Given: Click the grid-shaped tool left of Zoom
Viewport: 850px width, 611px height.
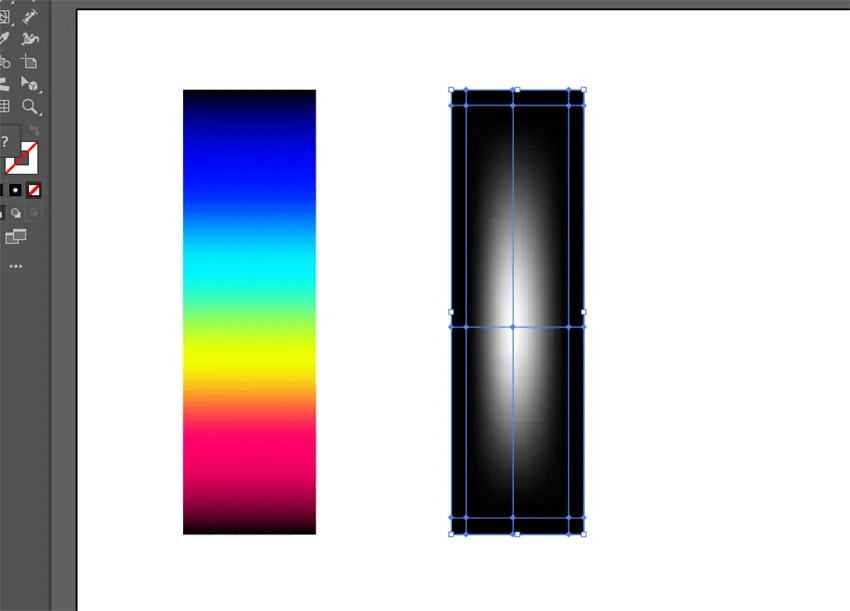Looking at the screenshot, I should (x=4, y=107).
